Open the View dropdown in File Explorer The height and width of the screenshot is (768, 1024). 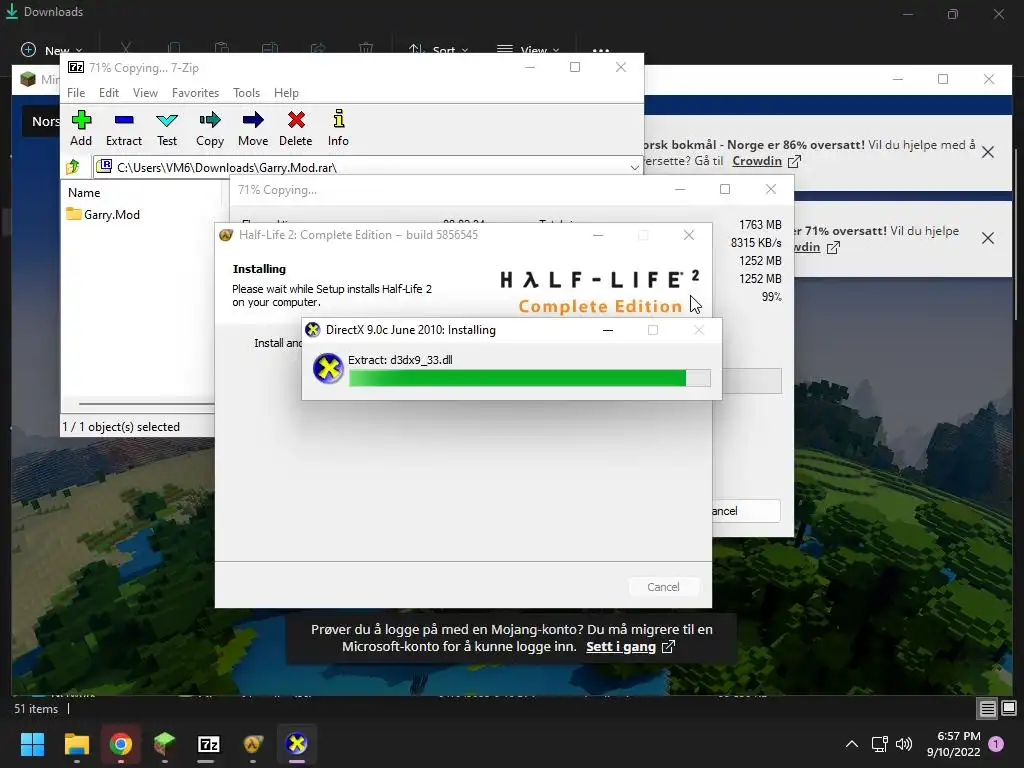pyautogui.click(x=528, y=50)
